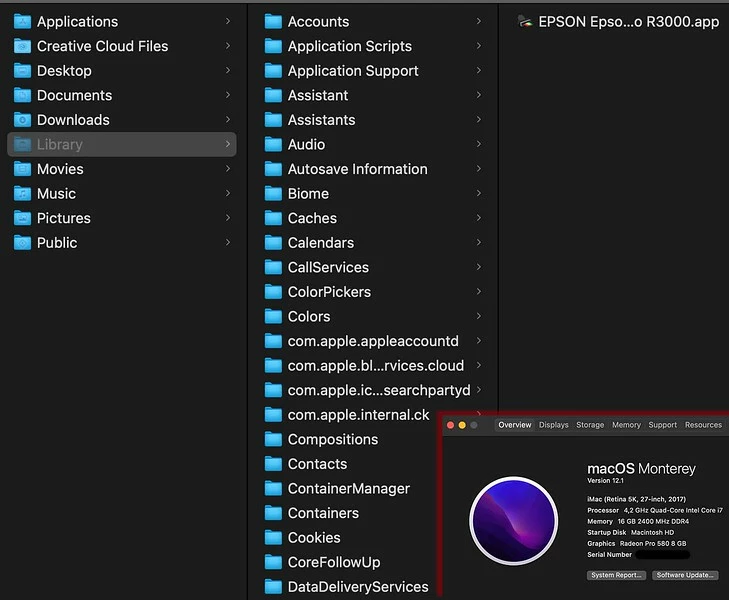Click the Applications folder icon

coord(22,21)
